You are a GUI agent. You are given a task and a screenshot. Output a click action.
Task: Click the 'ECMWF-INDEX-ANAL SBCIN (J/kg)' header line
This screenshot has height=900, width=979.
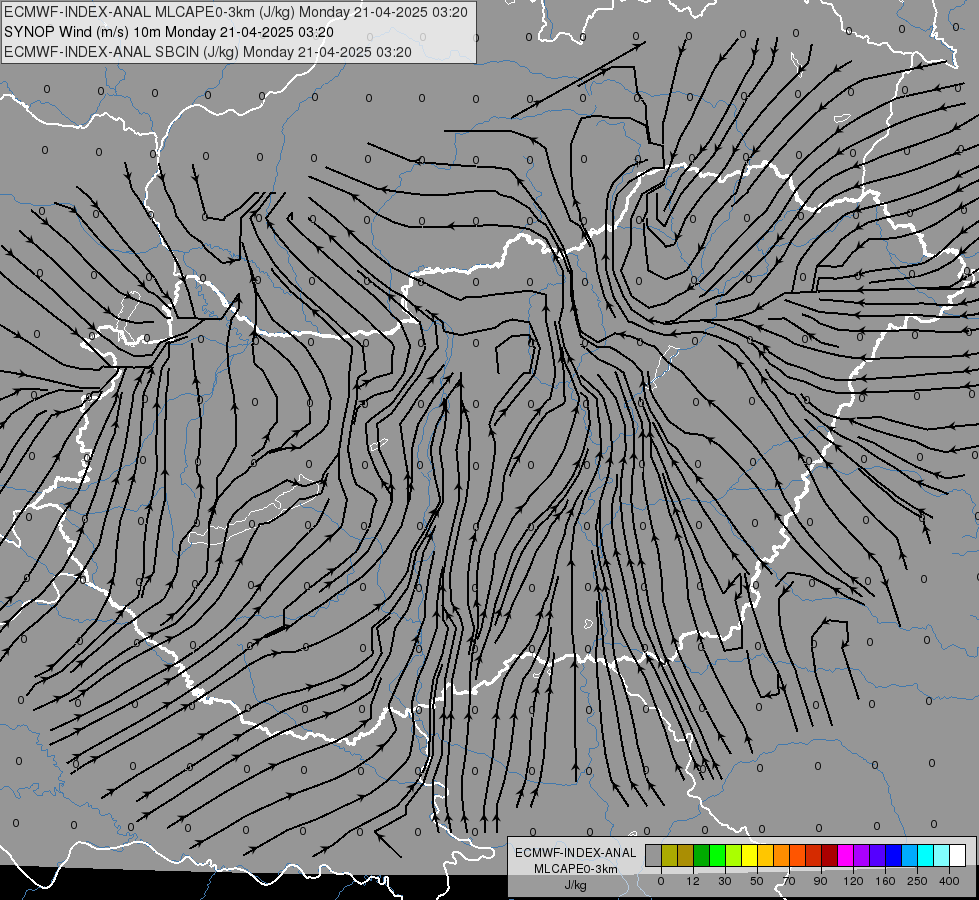tap(208, 52)
